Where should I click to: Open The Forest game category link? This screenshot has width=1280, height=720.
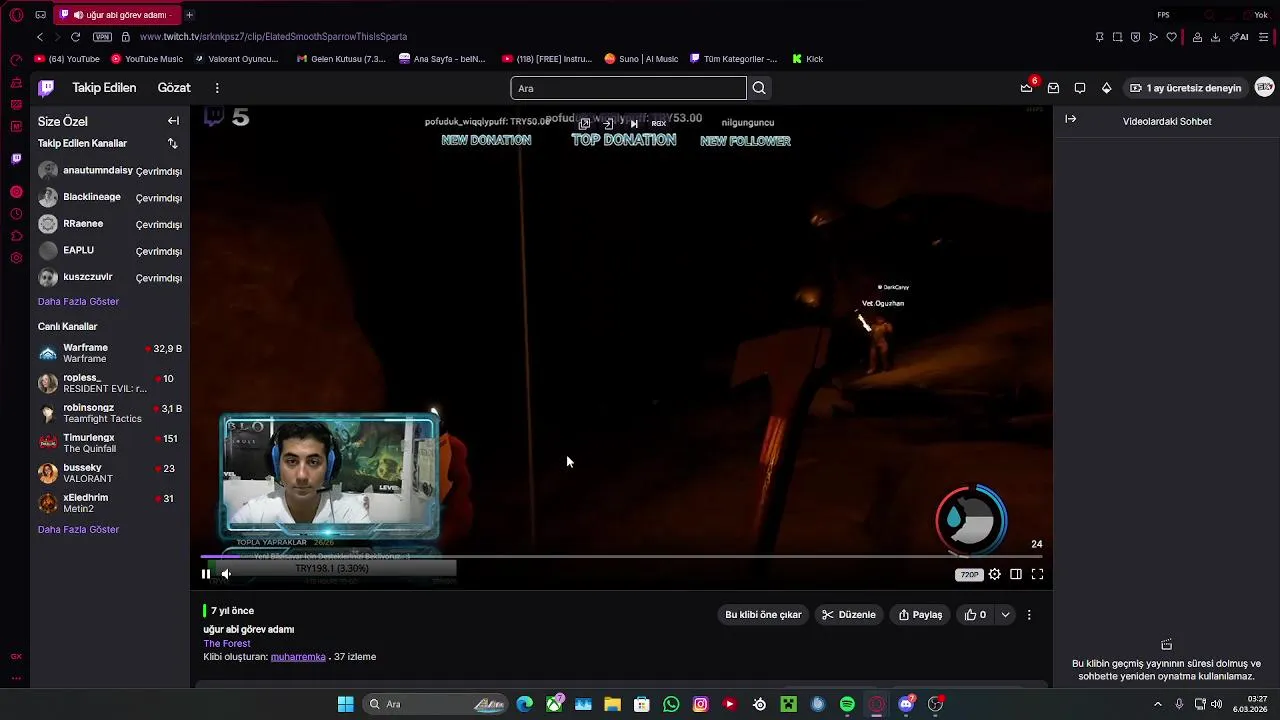tap(227, 644)
